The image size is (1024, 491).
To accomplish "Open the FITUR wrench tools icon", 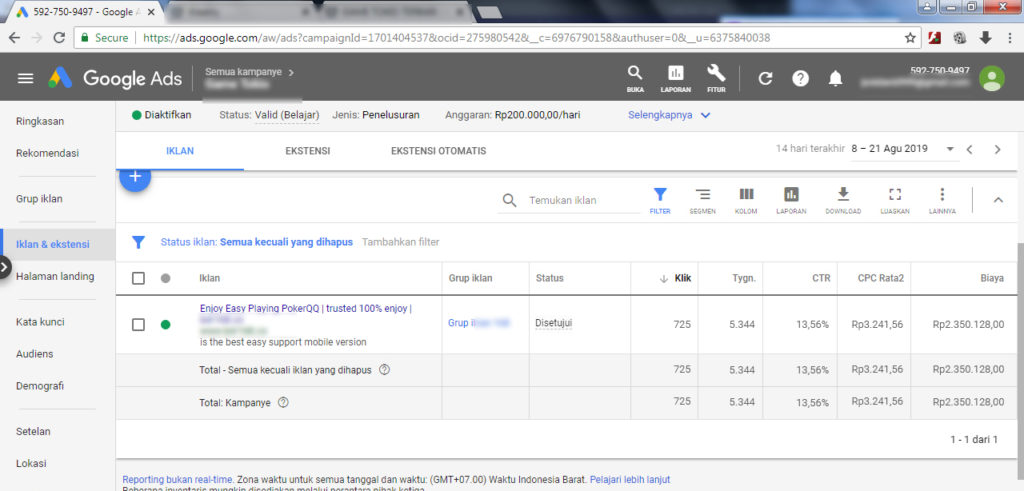I will (x=716, y=78).
